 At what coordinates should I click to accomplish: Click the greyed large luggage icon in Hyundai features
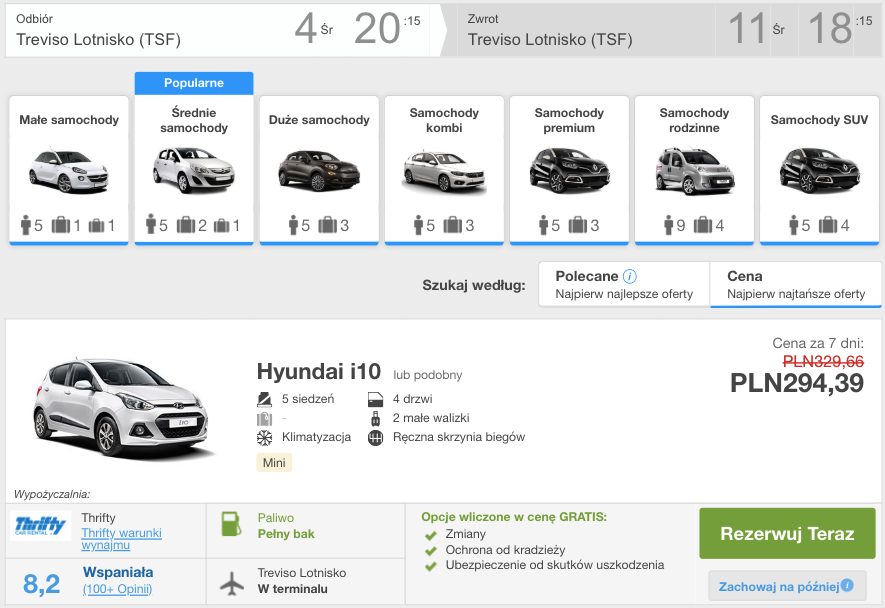pos(264,418)
